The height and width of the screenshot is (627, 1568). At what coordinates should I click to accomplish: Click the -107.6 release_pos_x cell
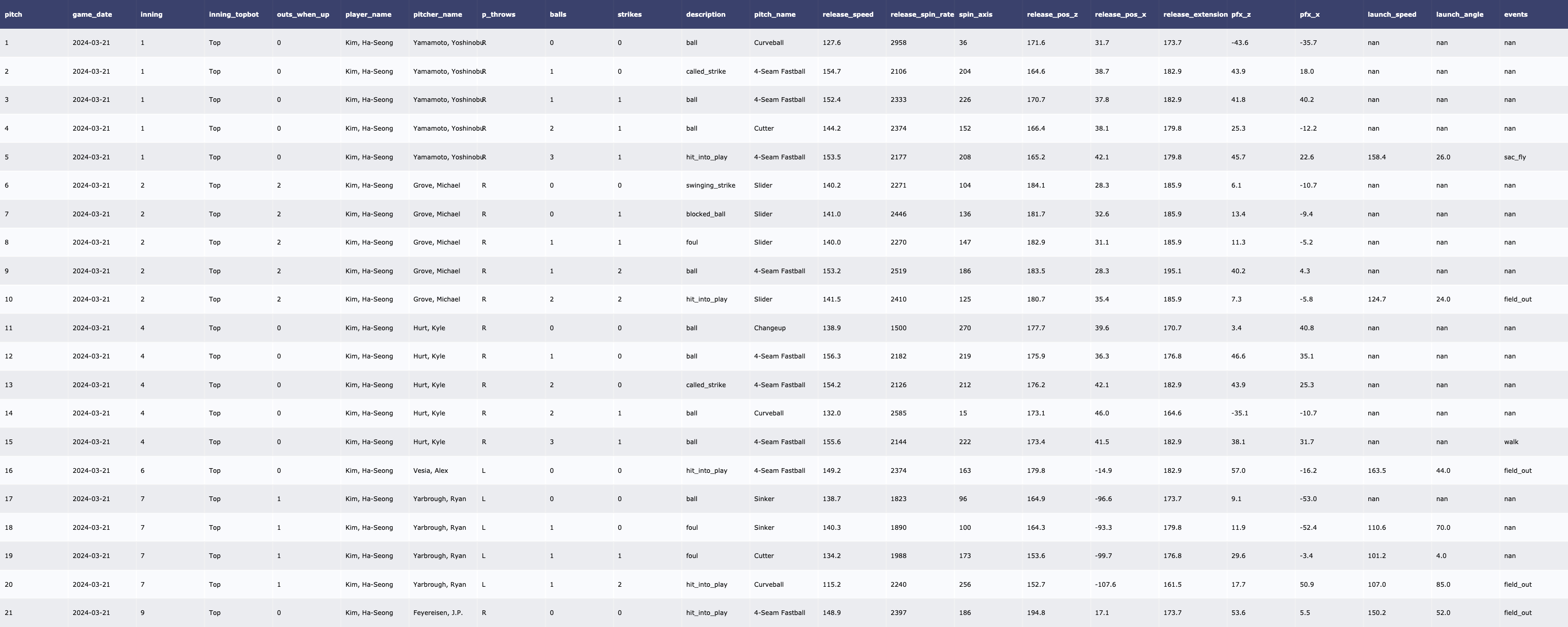[x=1105, y=584]
